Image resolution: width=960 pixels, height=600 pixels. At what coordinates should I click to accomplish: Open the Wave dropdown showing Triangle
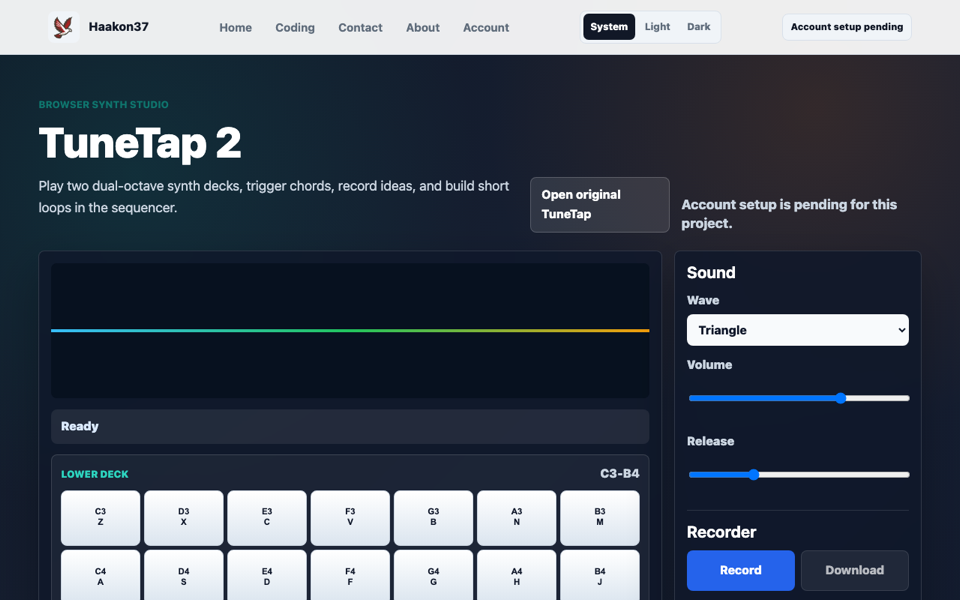point(798,330)
